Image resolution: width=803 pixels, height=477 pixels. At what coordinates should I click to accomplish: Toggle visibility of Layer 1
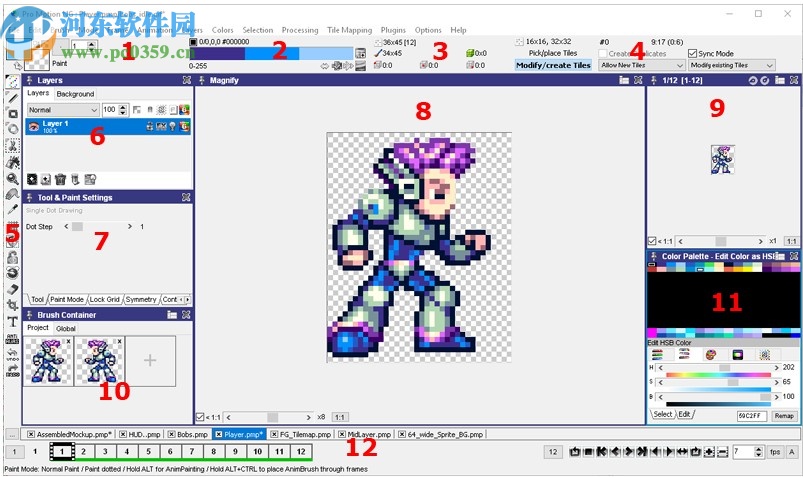click(33, 127)
